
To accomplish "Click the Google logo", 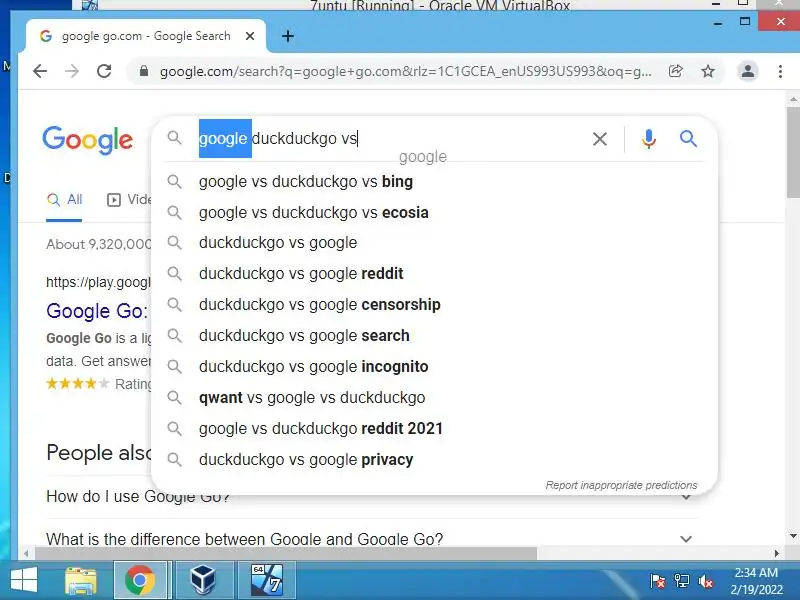I will click(88, 139).
